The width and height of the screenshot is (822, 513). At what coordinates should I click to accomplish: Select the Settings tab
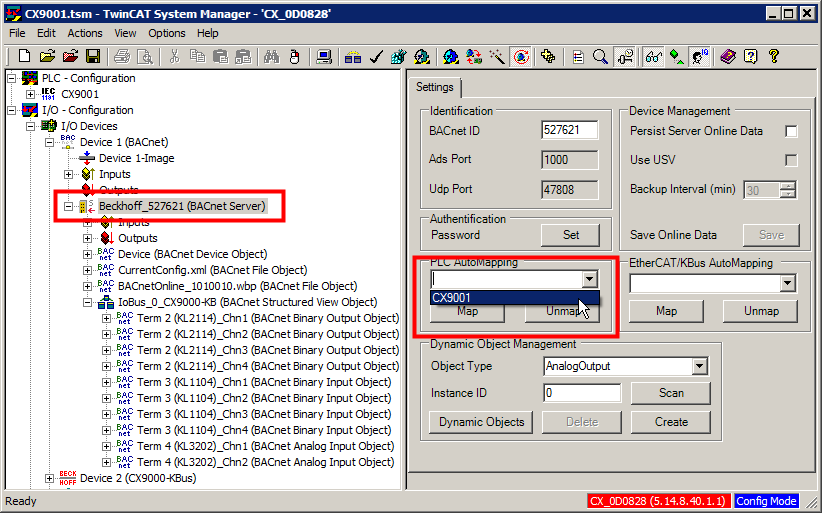[x=435, y=87]
